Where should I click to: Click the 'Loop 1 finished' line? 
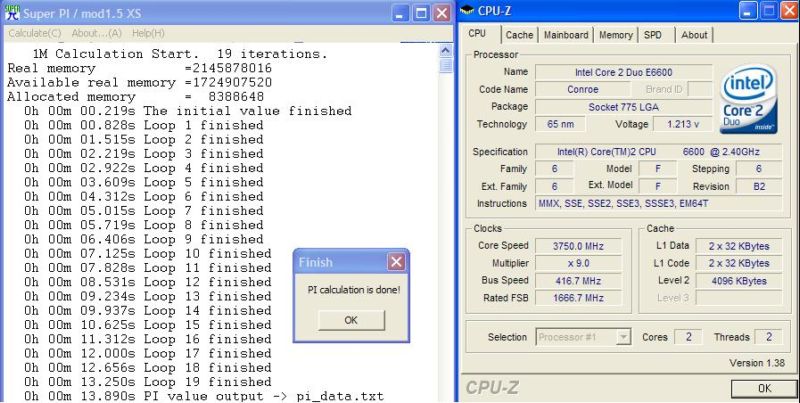pos(143,125)
